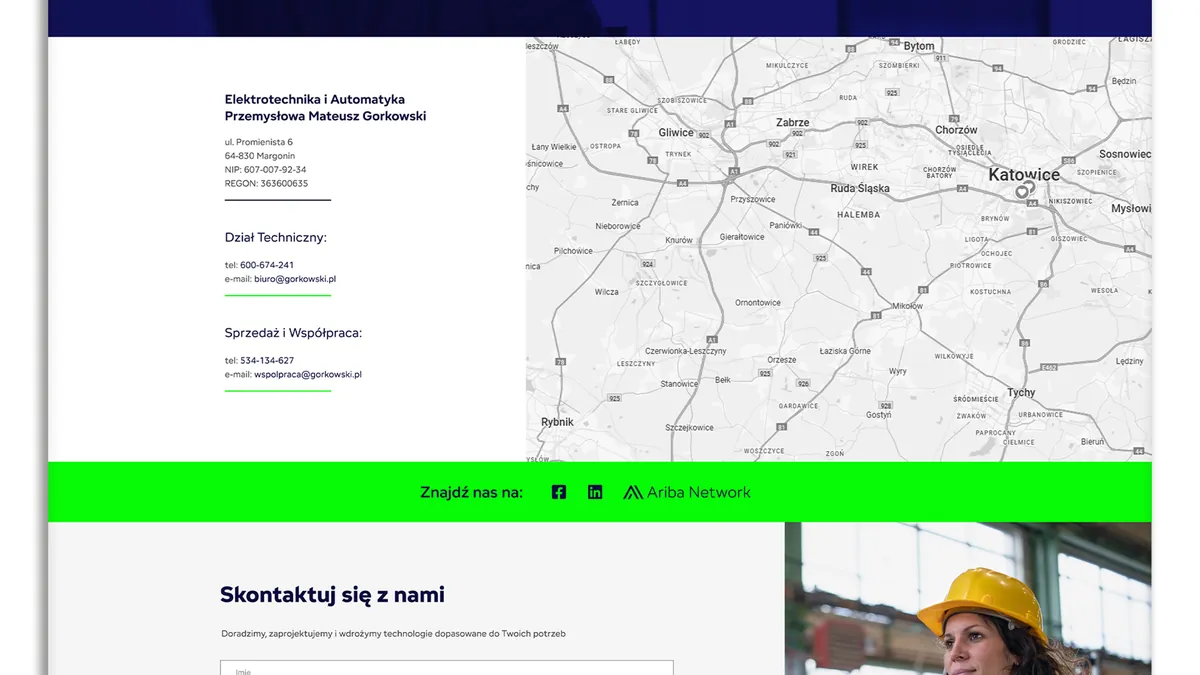Open the Ariba Network logo link
The height and width of the screenshot is (675, 1200).
(687, 492)
